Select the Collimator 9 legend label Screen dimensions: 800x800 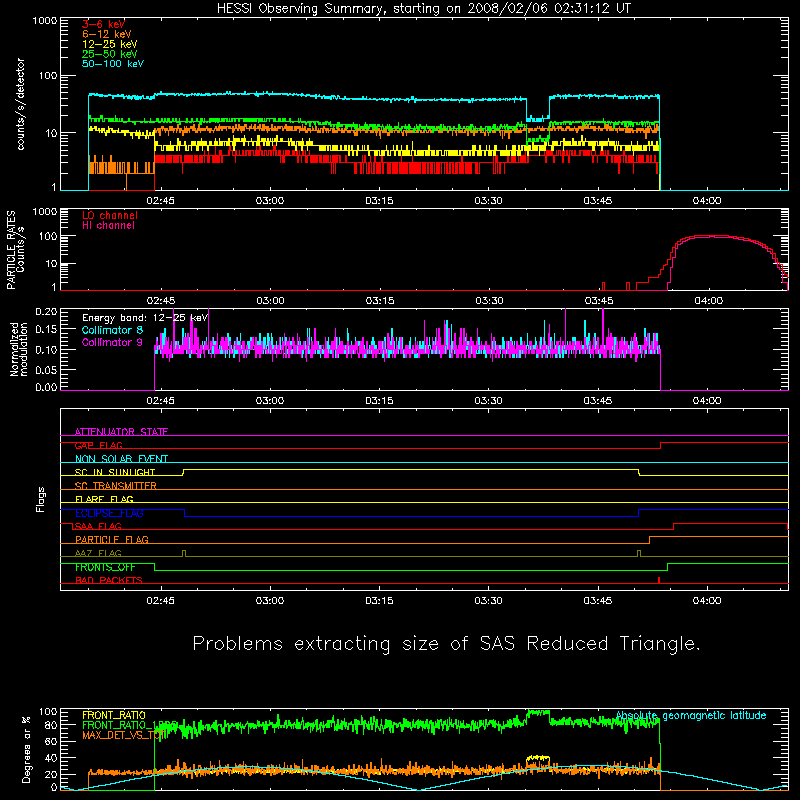coord(112,342)
